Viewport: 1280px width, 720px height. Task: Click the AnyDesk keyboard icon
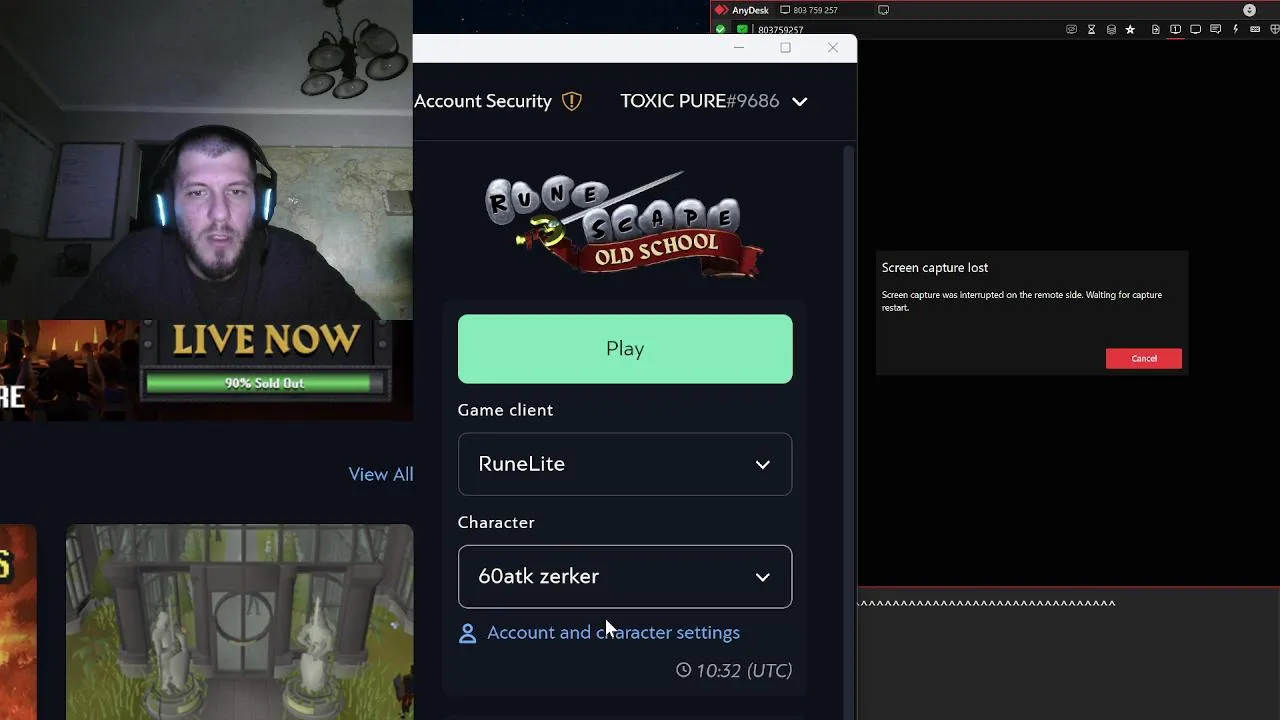(1255, 29)
